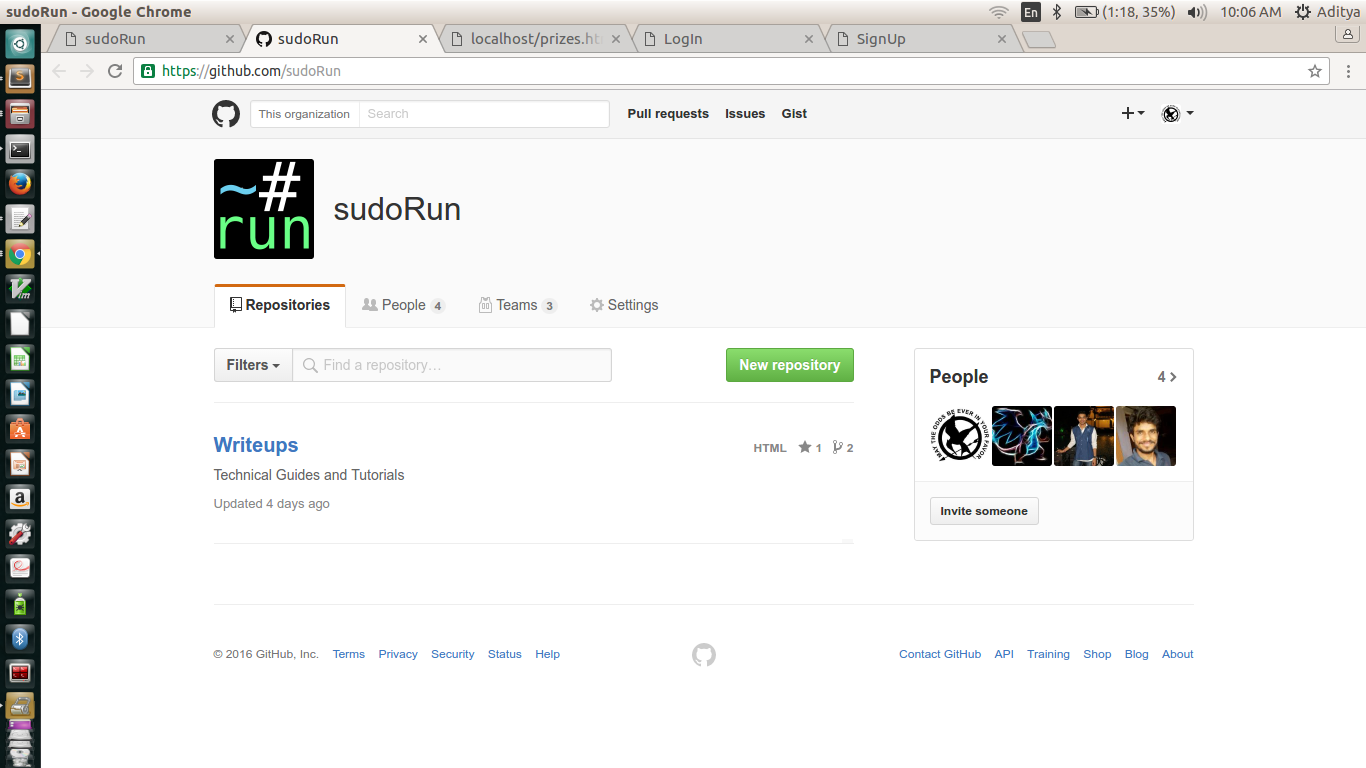Screen dimensions: 1366x768
Task: Open the Vim icon in the dock
Action: 20,289
